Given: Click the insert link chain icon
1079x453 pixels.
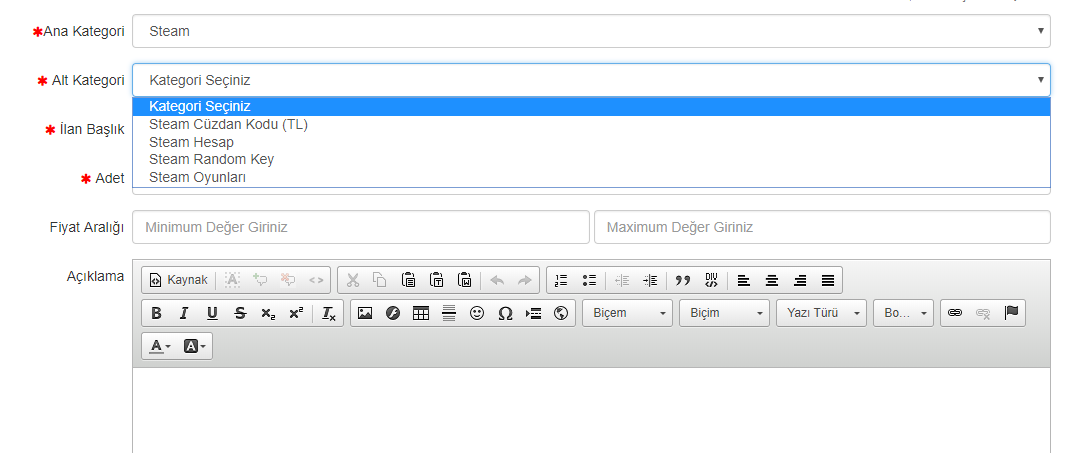Looking at the screenshot, I should [x=954, y=313].
